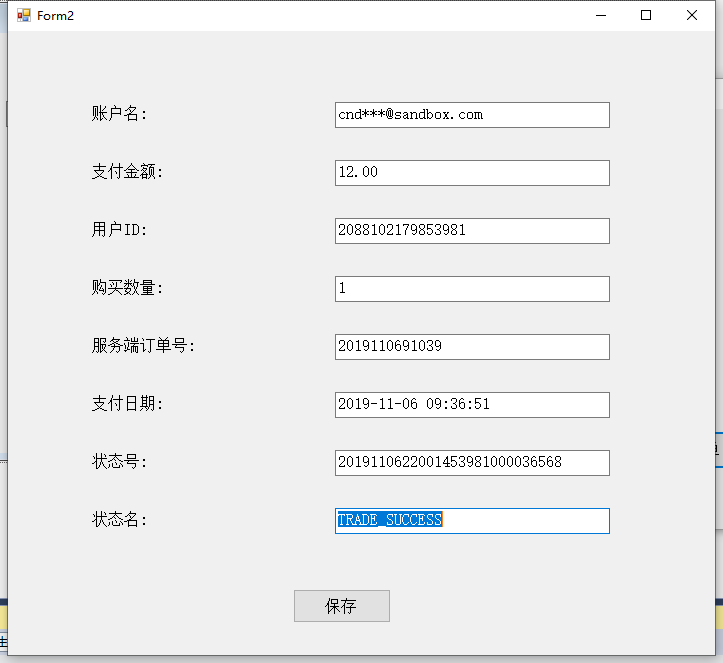Minimize the Form2 window

(x=600, y=15)
